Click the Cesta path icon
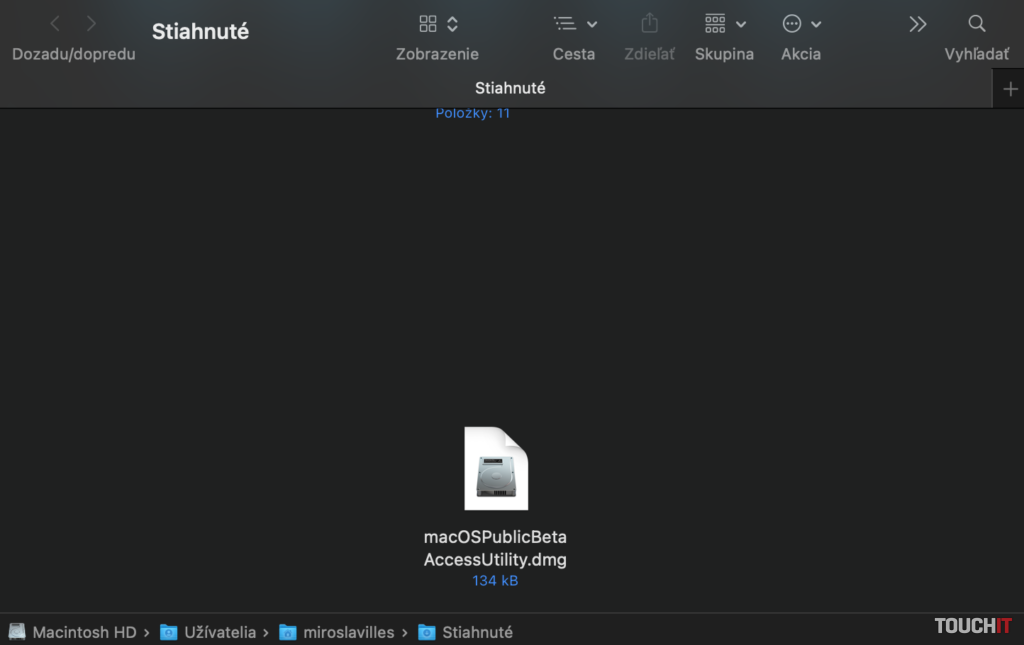Image resolution: width=1024 pixels, height=645 pixels. (565, 22)
